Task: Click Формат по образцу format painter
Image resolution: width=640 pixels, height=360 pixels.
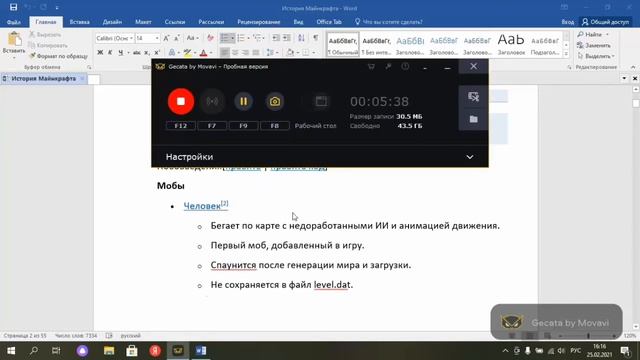Action: 59,56
